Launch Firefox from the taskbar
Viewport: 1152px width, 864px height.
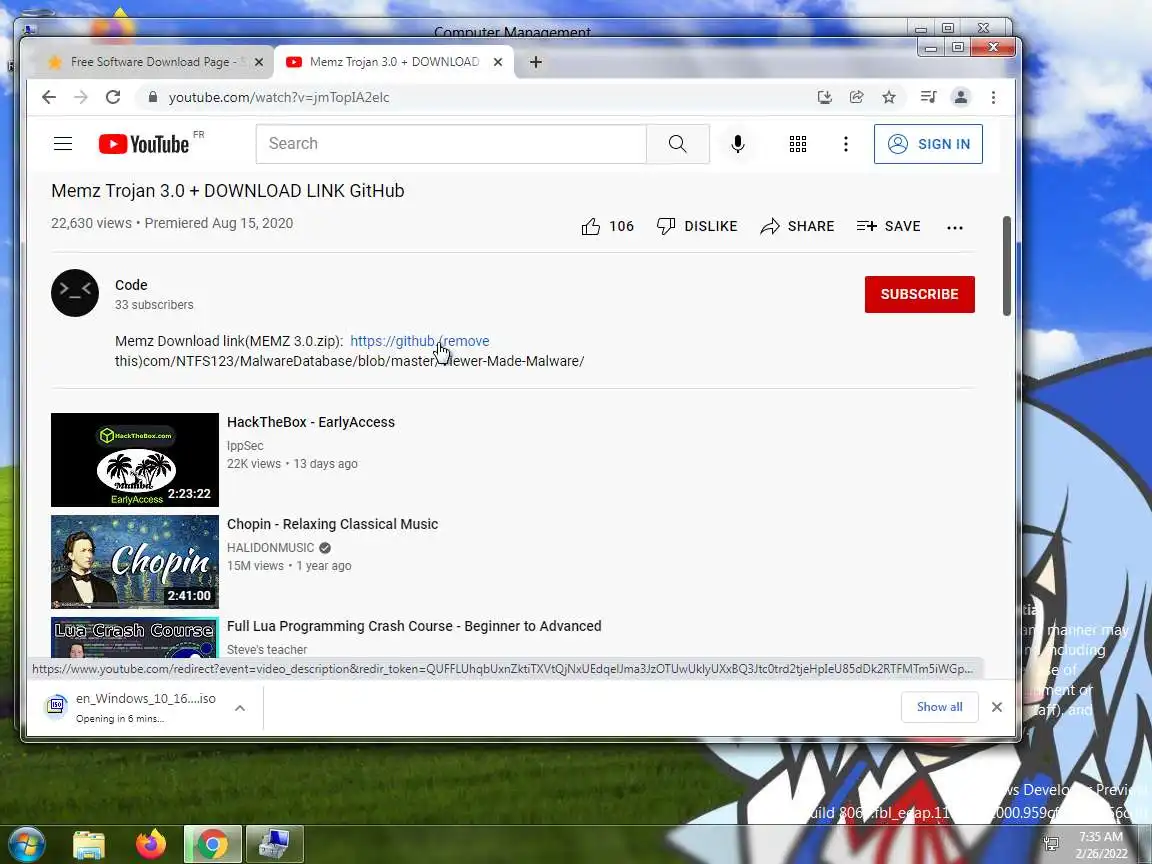coord(151,844)
